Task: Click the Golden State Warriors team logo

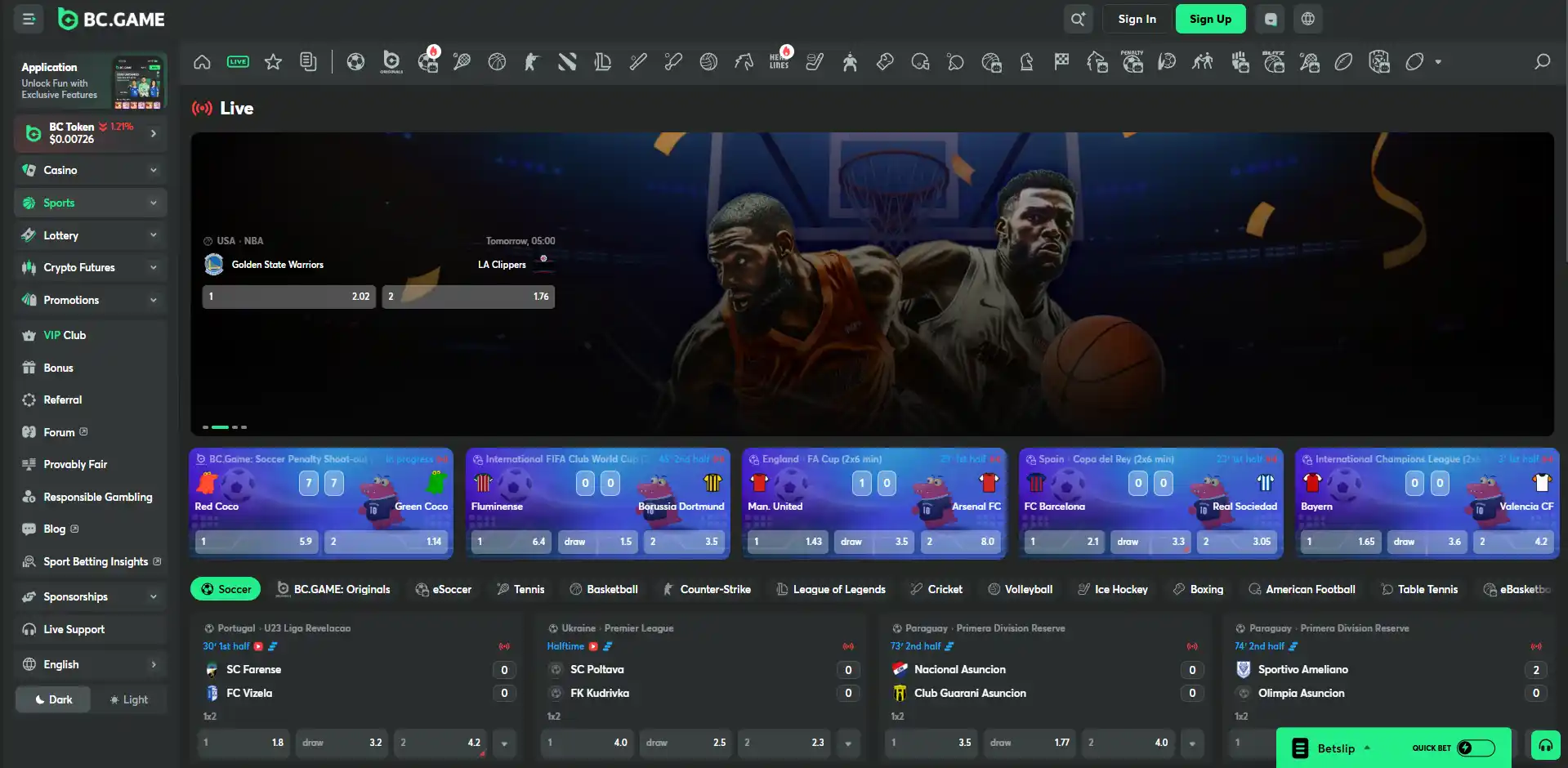Action: (214, 264)
